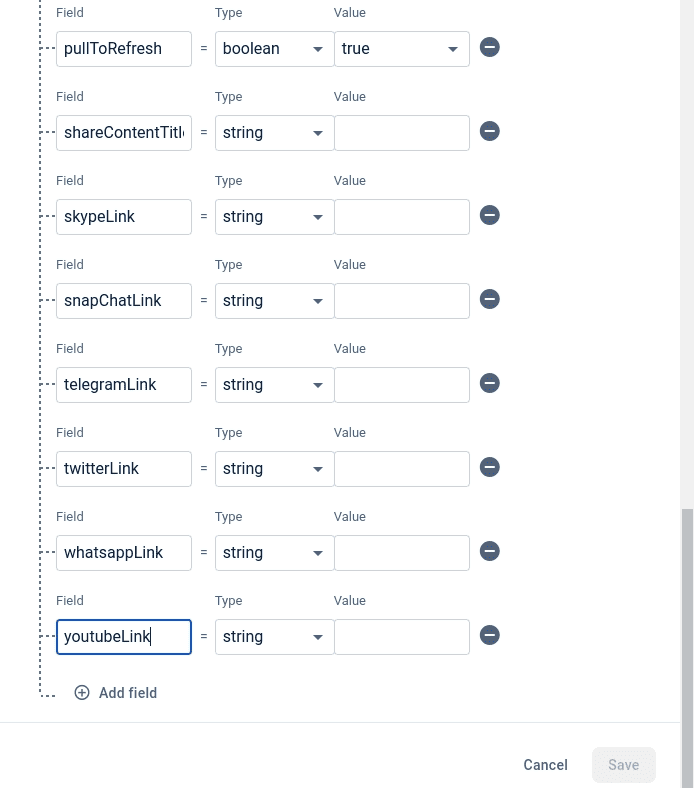Open type selector for twitterLink

[x=274, y=468]
